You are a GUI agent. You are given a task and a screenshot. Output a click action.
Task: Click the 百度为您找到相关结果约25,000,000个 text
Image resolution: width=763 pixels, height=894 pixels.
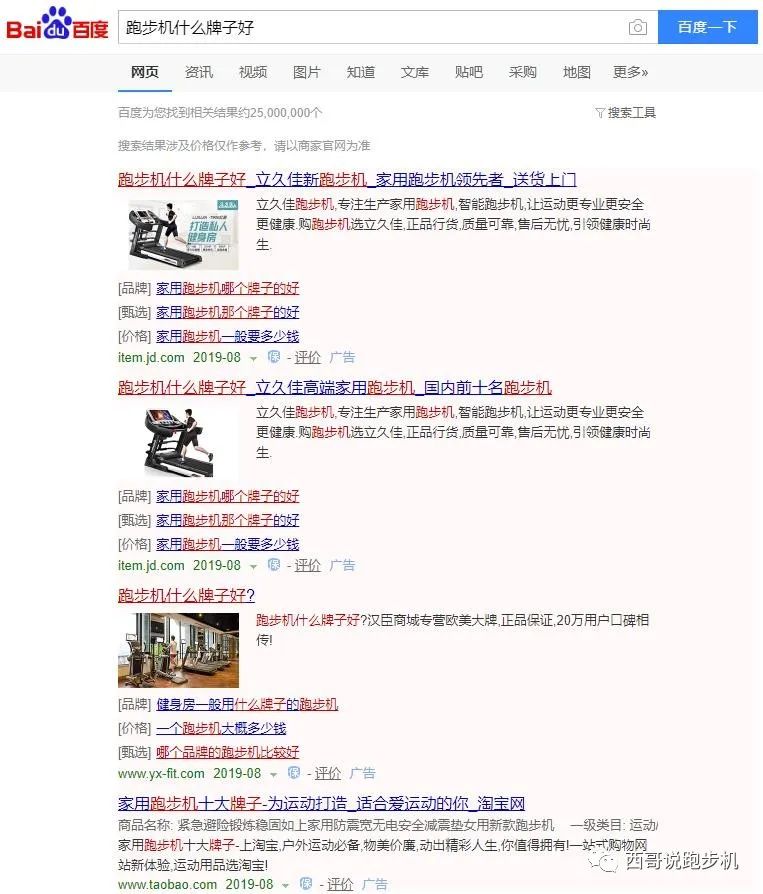coord(220,113)
